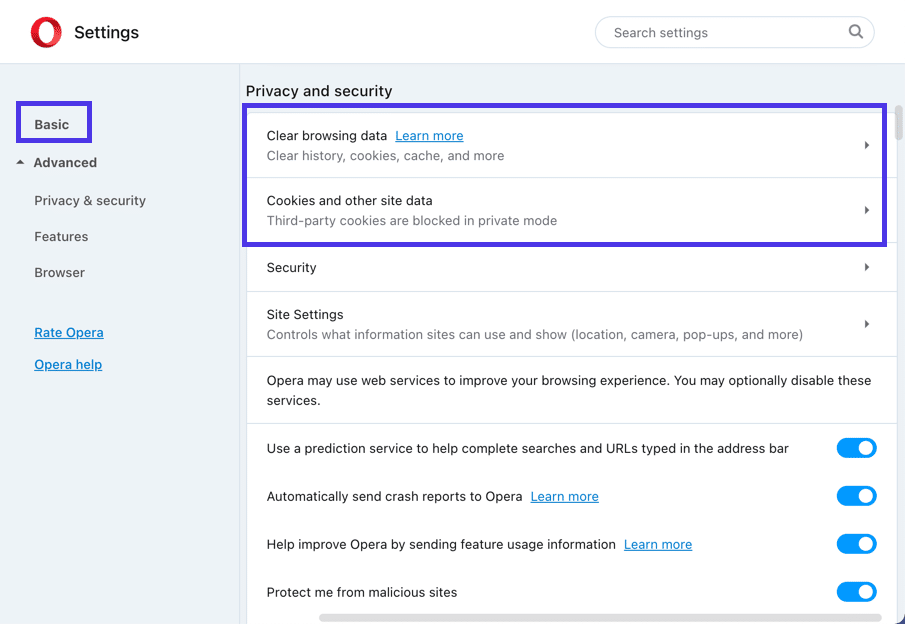This screenshot has width=905, height=624.
Task: Select Features from the sidebar
Action: (x=61, y=236)
